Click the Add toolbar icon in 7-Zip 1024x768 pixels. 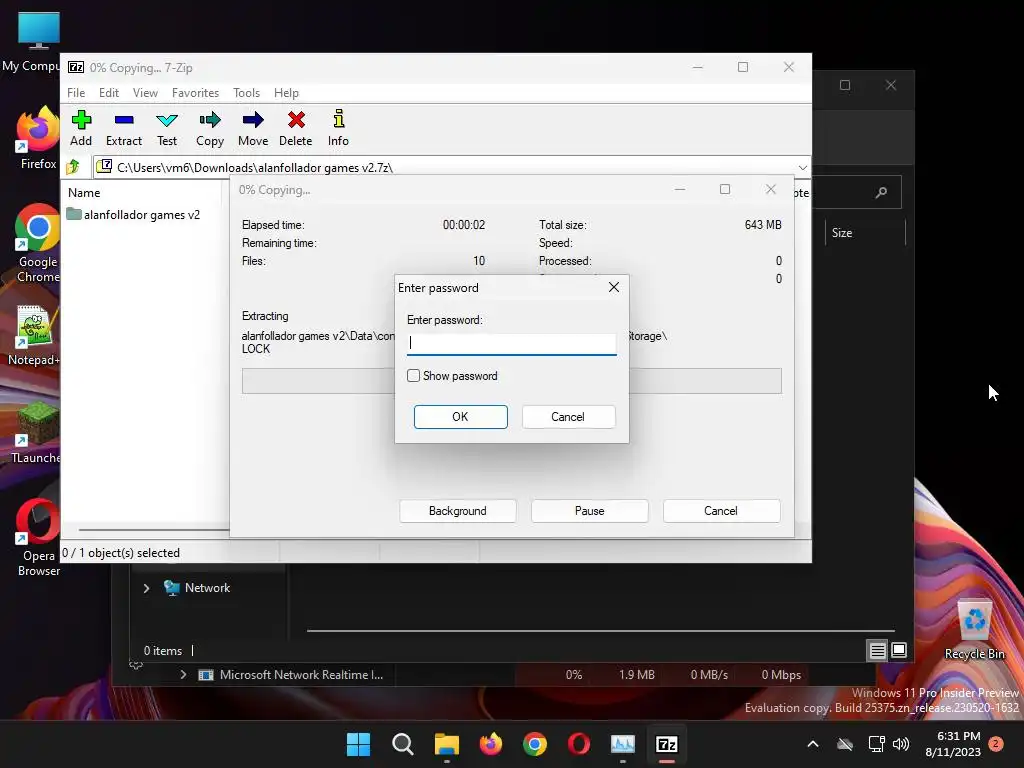(x=81, y=128)
